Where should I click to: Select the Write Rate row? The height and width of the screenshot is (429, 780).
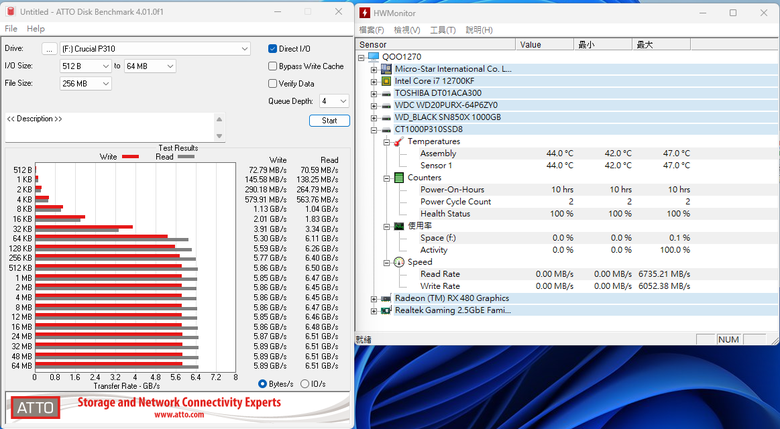coord(555,286)
